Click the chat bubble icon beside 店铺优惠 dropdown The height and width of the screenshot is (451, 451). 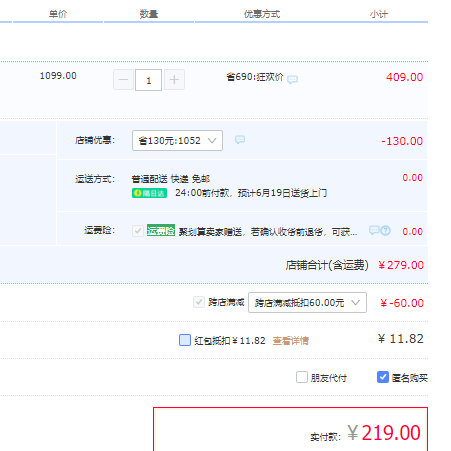(x=240, y=140)
